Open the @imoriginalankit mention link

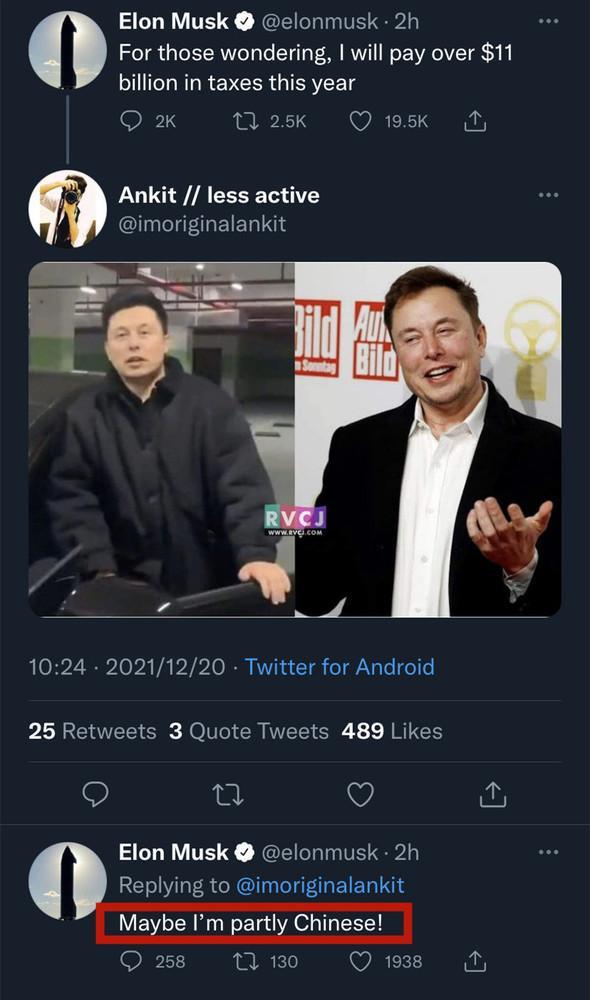[x=320, y=885]
